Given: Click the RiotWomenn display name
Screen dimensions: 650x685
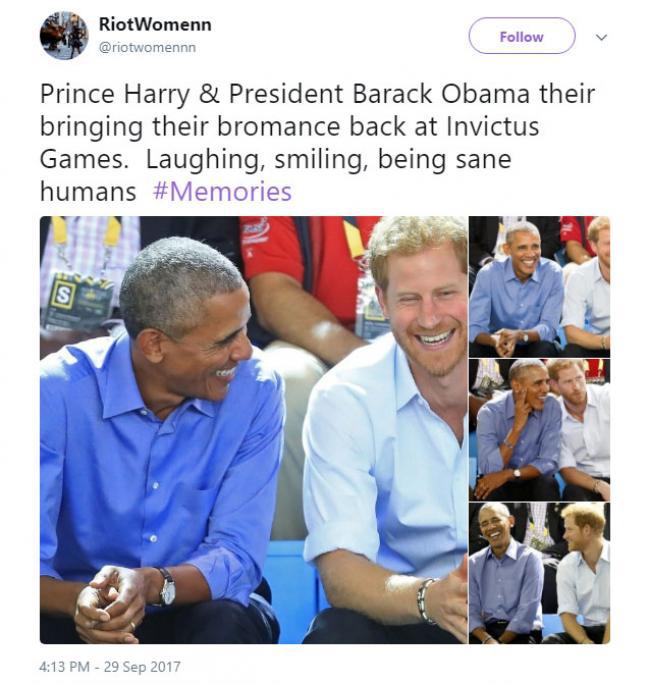Looking at the screenshot, I should [155, 24].
